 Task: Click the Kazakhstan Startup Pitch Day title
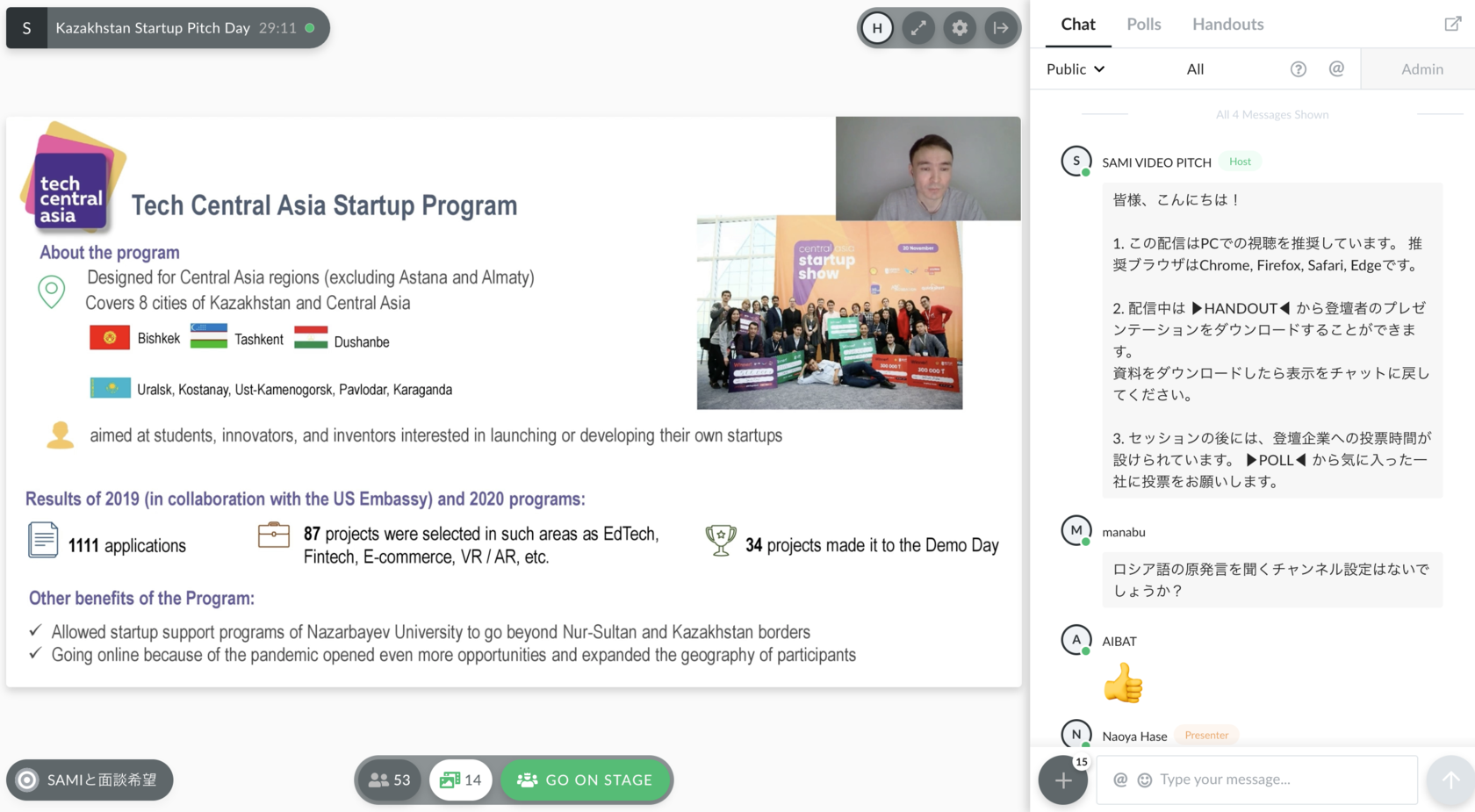pyautogui.click(x=153, y=28)
